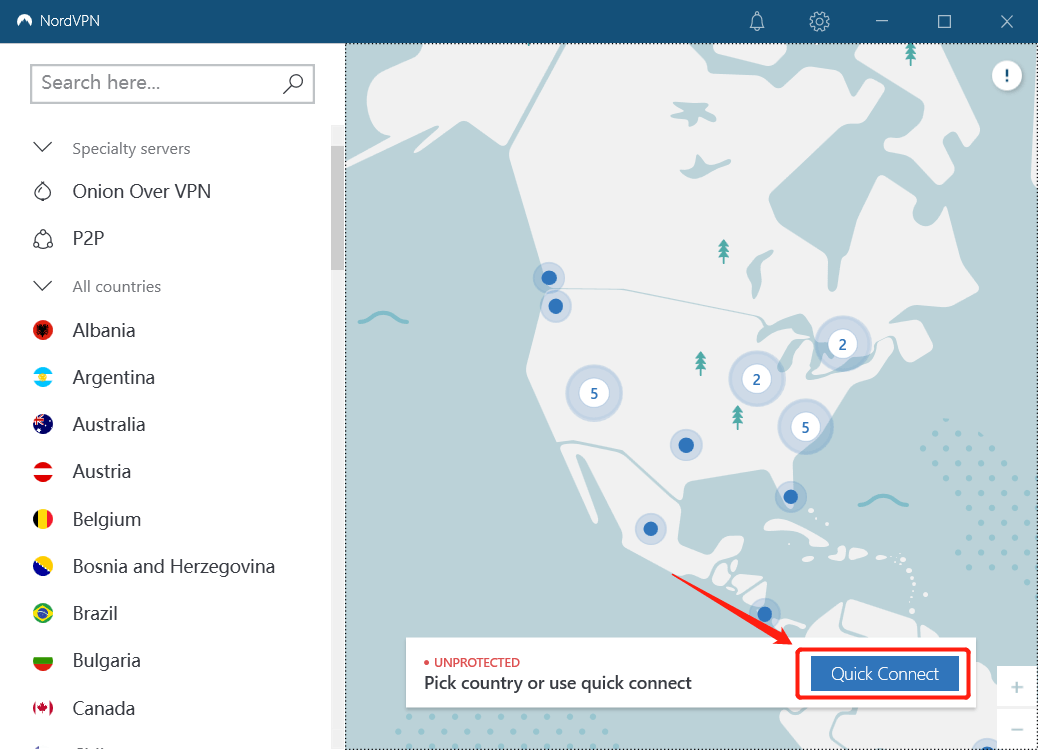The width and height of the screenshot is (1038, 750).
Task: Click the map cluster marker labeled 2 in the northeast
Action: click(x=842, y=345)
